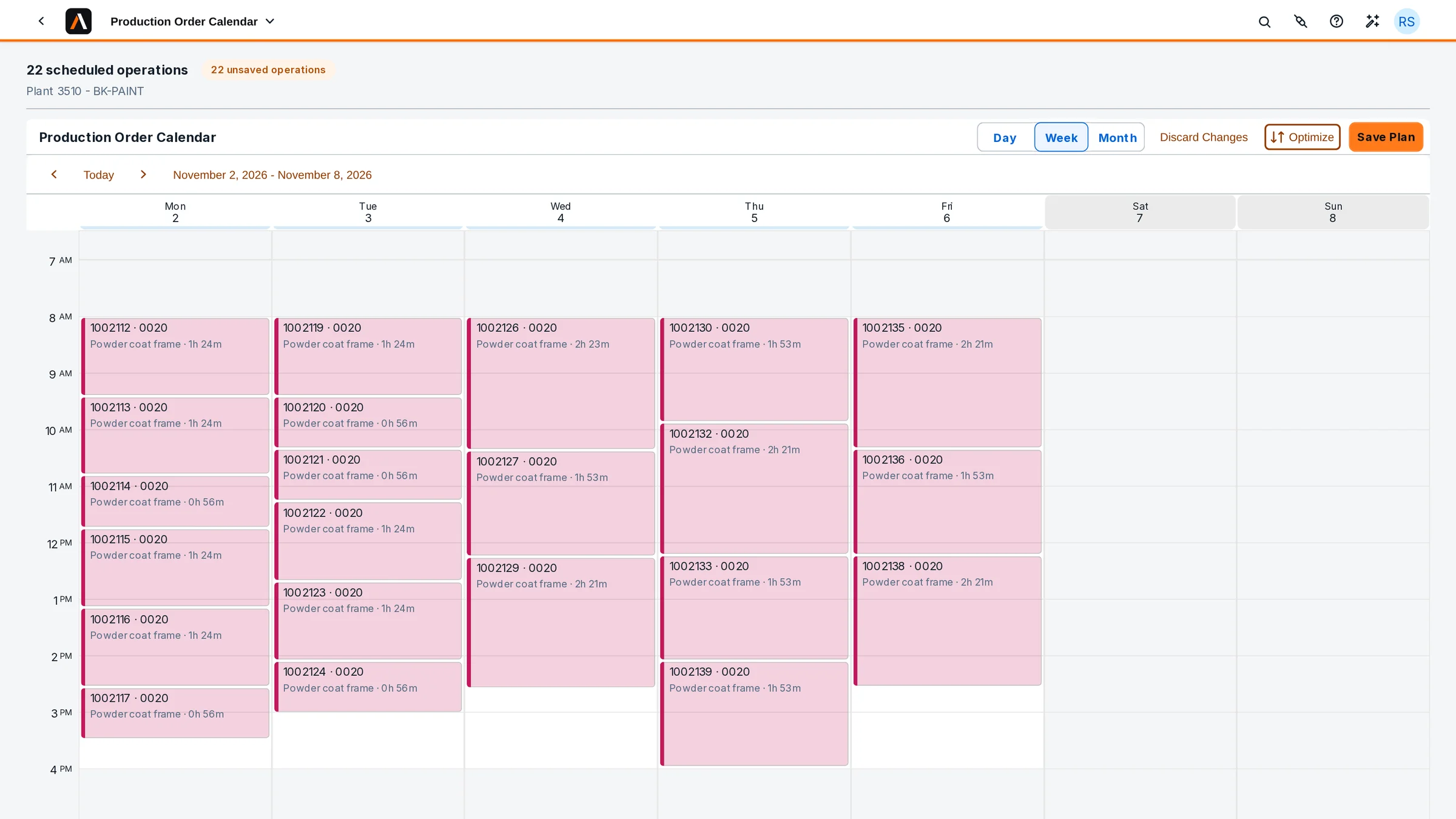Go to previous week arrow

tap(54, 175)
